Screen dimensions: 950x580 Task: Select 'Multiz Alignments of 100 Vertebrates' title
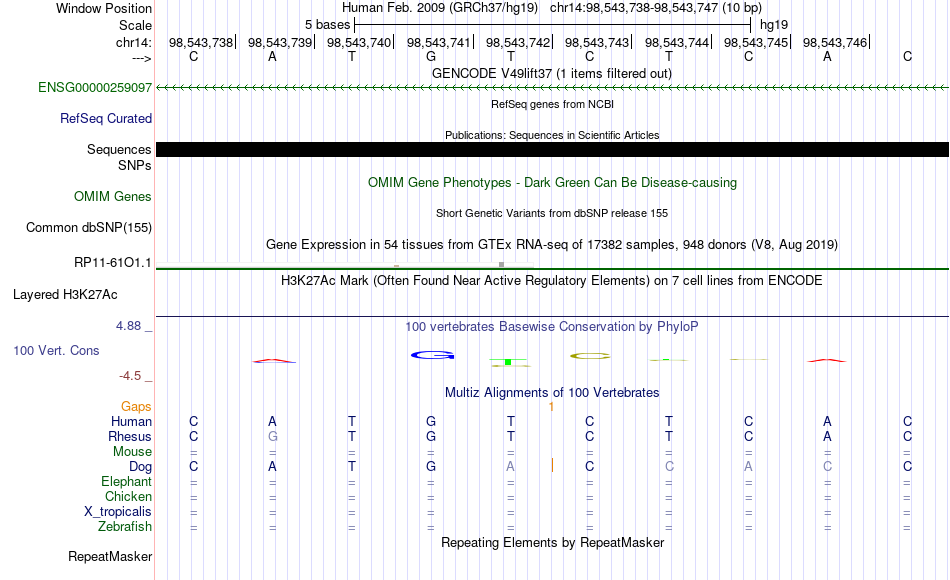point(552,392)
